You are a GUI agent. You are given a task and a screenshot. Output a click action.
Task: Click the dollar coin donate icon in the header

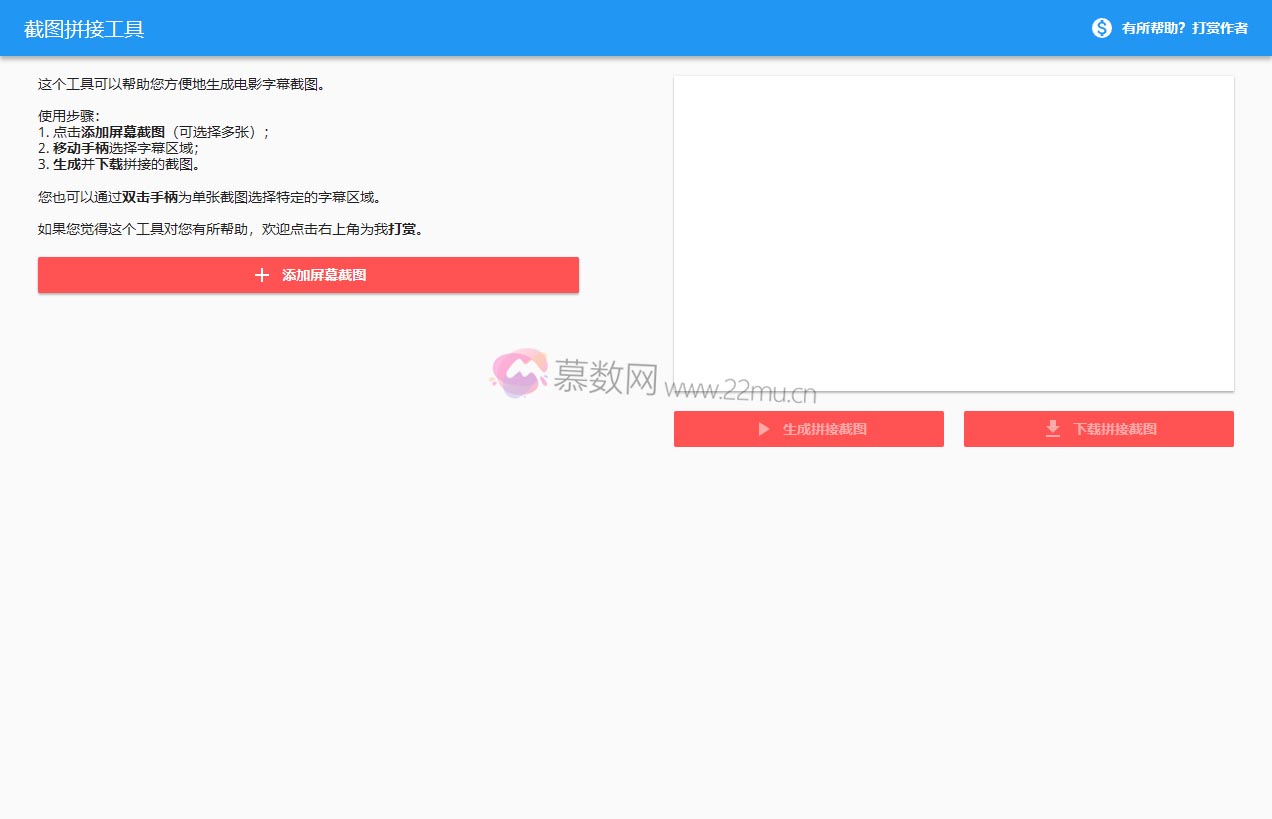[1101, 28]
